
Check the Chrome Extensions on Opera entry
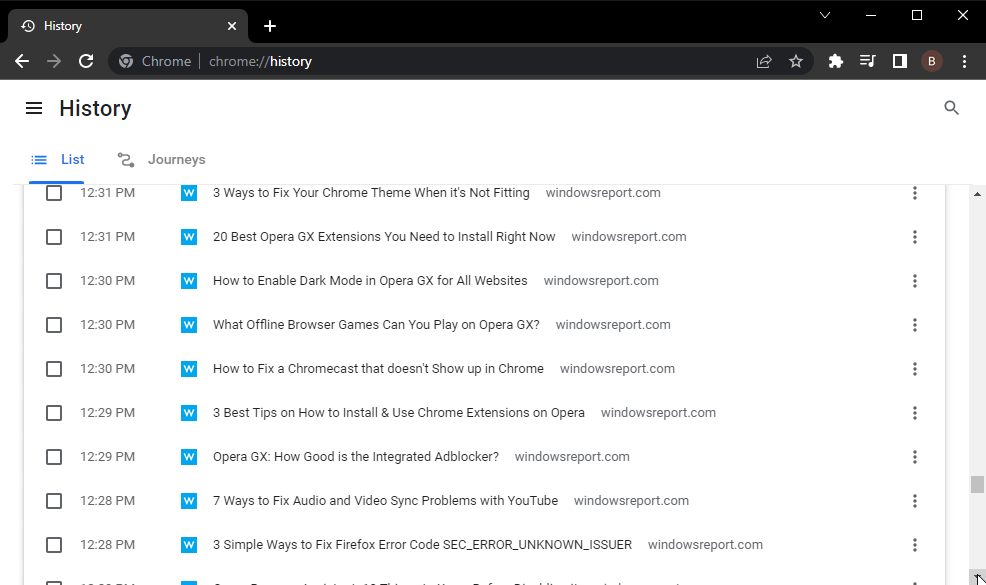coord(54,413)
